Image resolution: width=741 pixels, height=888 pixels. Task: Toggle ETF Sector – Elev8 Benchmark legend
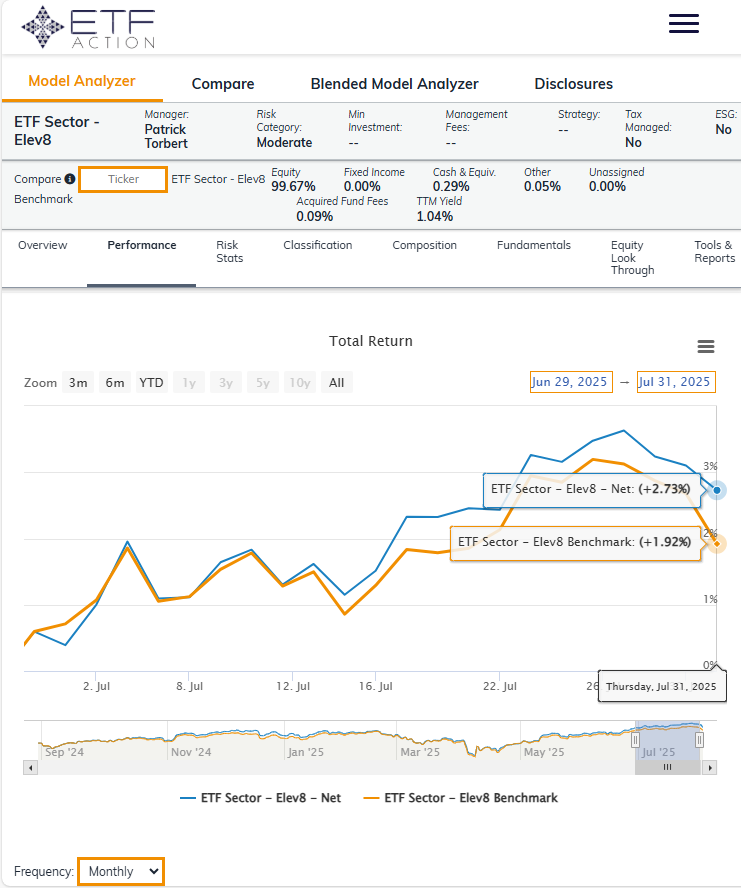point(460,798)
